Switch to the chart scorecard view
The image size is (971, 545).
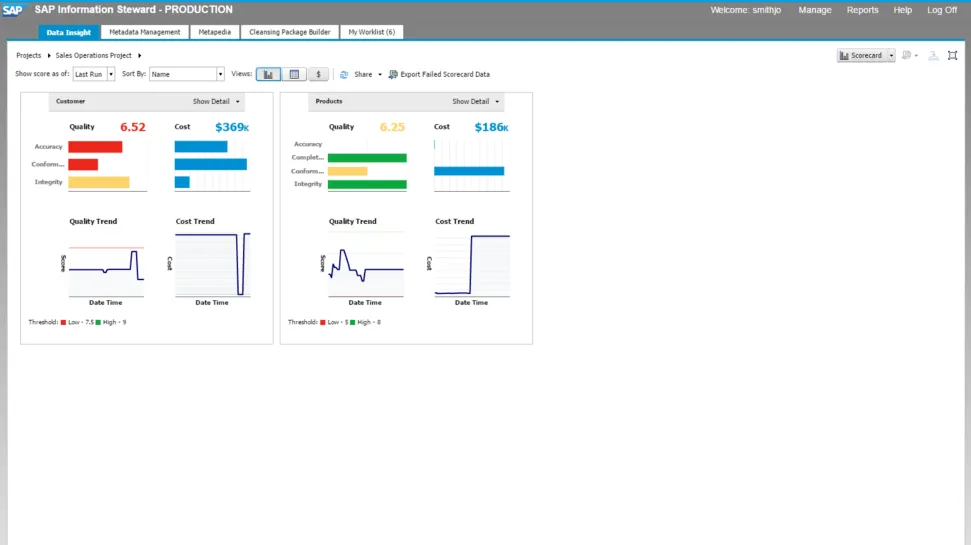268,74
